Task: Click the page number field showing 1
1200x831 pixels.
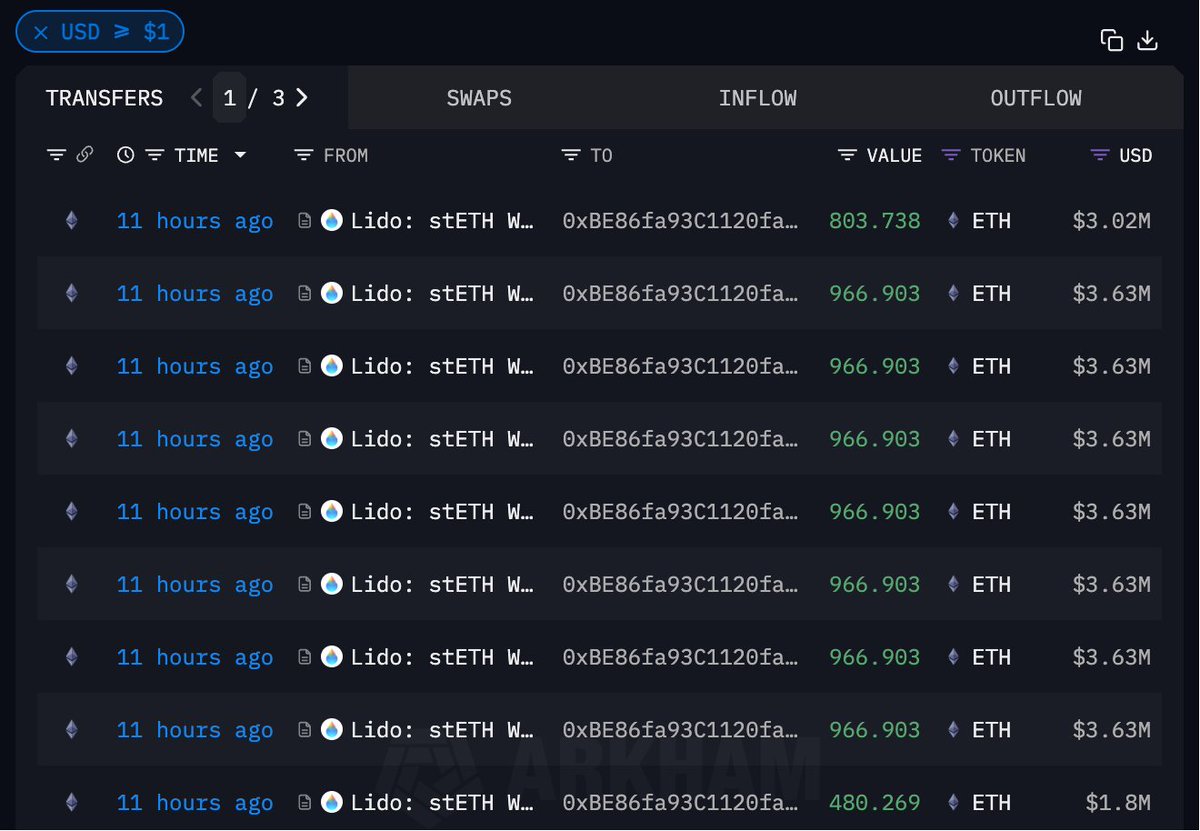Action: click(x=230, y=98)
